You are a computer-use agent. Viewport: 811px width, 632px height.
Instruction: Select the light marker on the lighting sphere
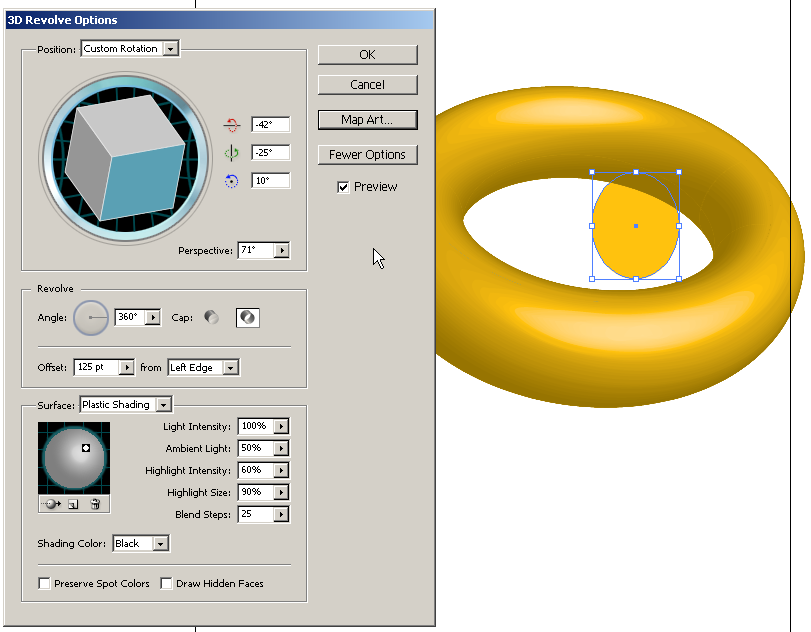86,448
